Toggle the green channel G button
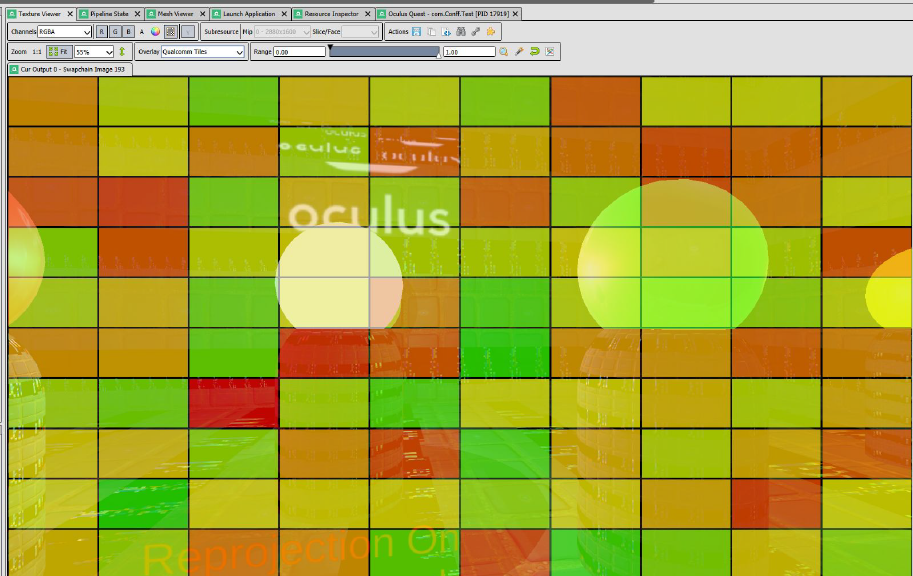This screenshot has height=576, width=913. click(x=115, y=31)
